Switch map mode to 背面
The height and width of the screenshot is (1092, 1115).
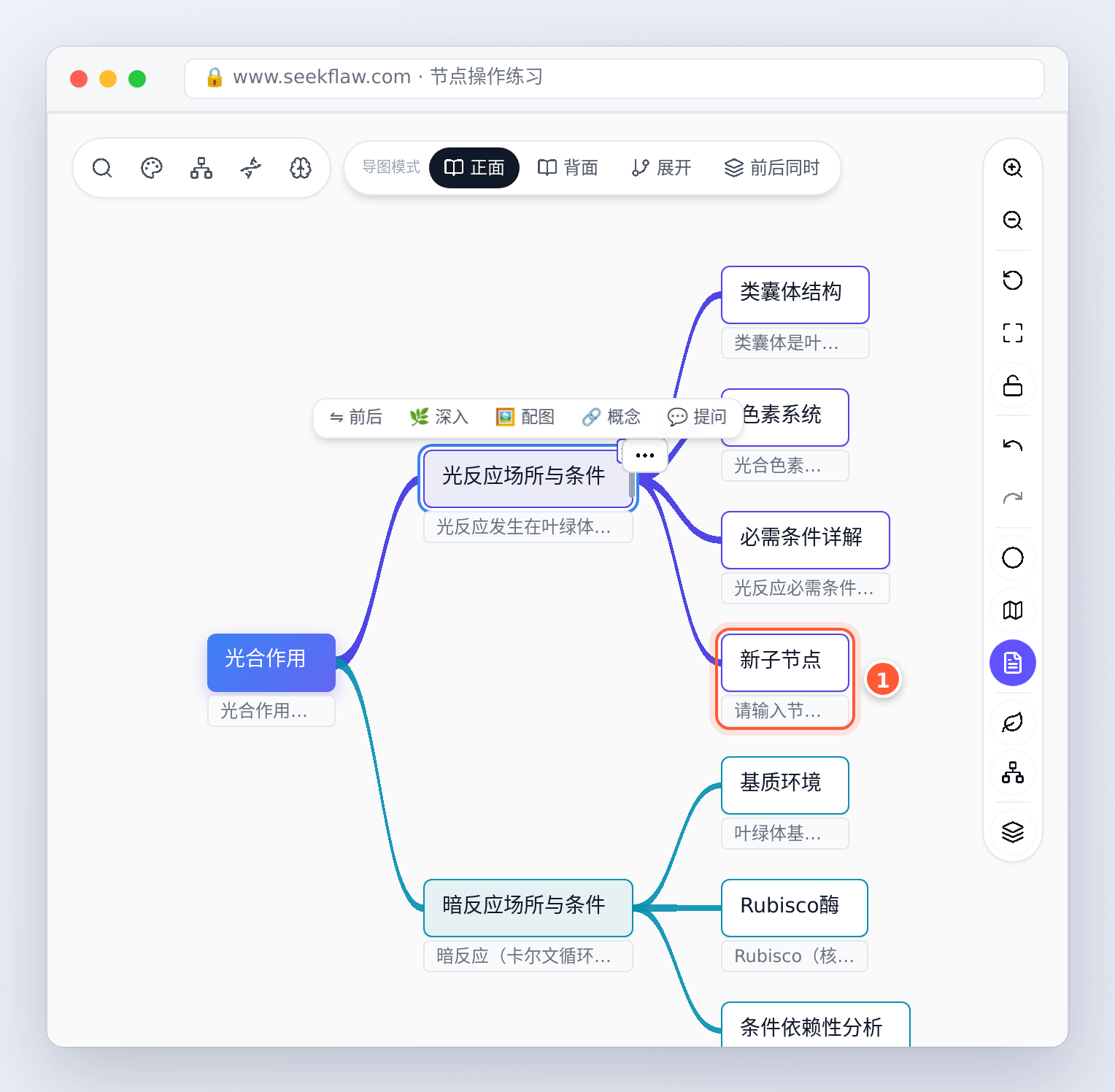coord(568,168)
